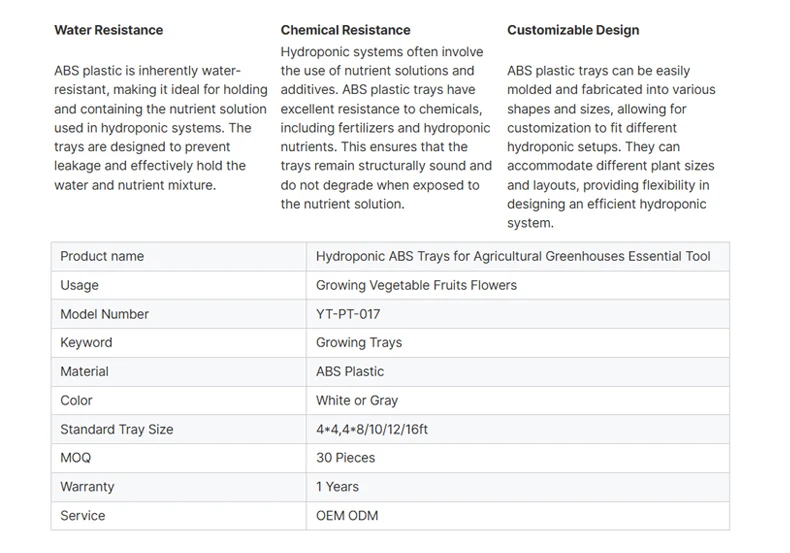Click the 1 Years warranty value
Viewport: 790px width, 553px height.
(339, 486)
